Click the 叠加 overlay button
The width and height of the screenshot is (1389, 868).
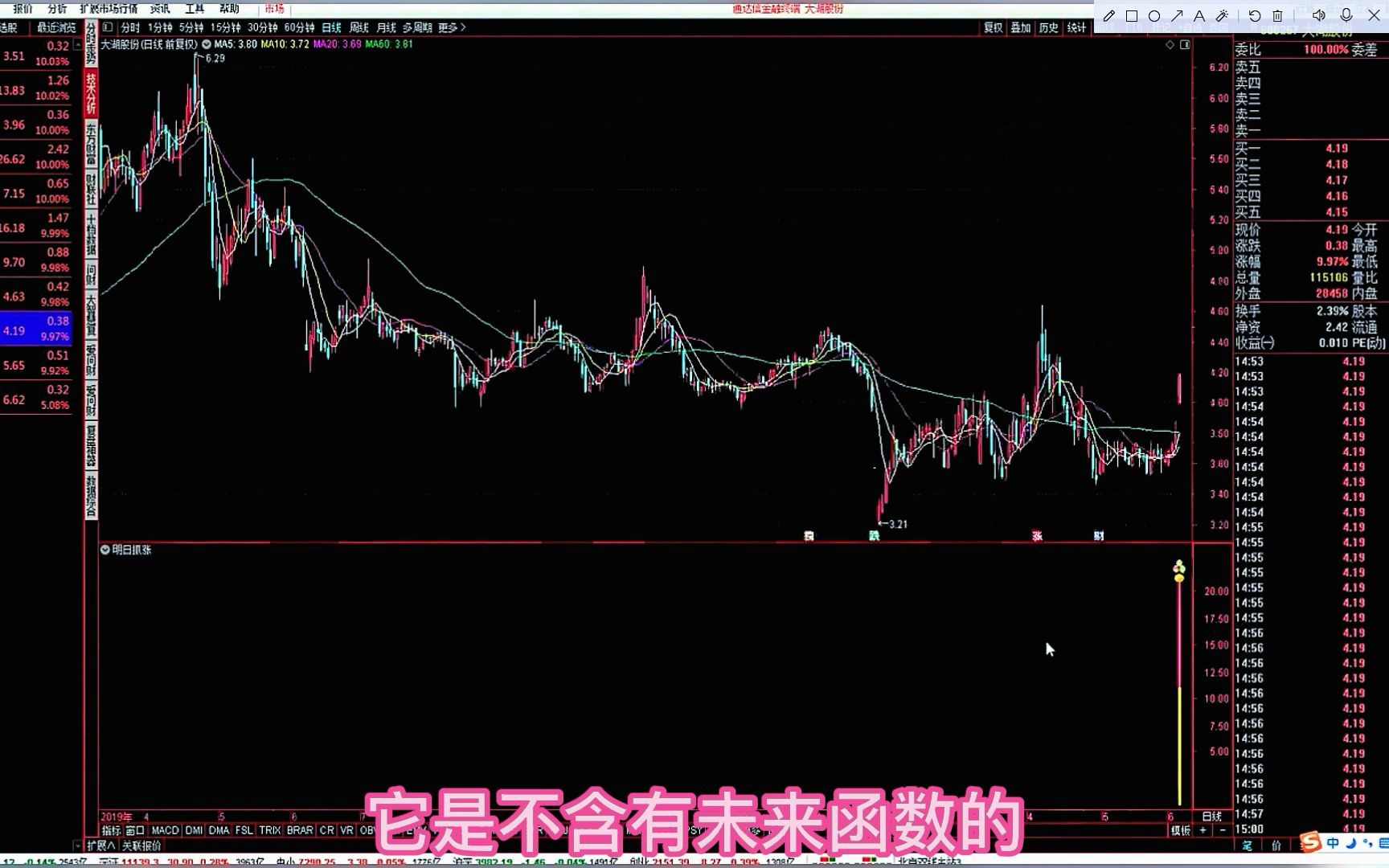(x=1021, y=27)
